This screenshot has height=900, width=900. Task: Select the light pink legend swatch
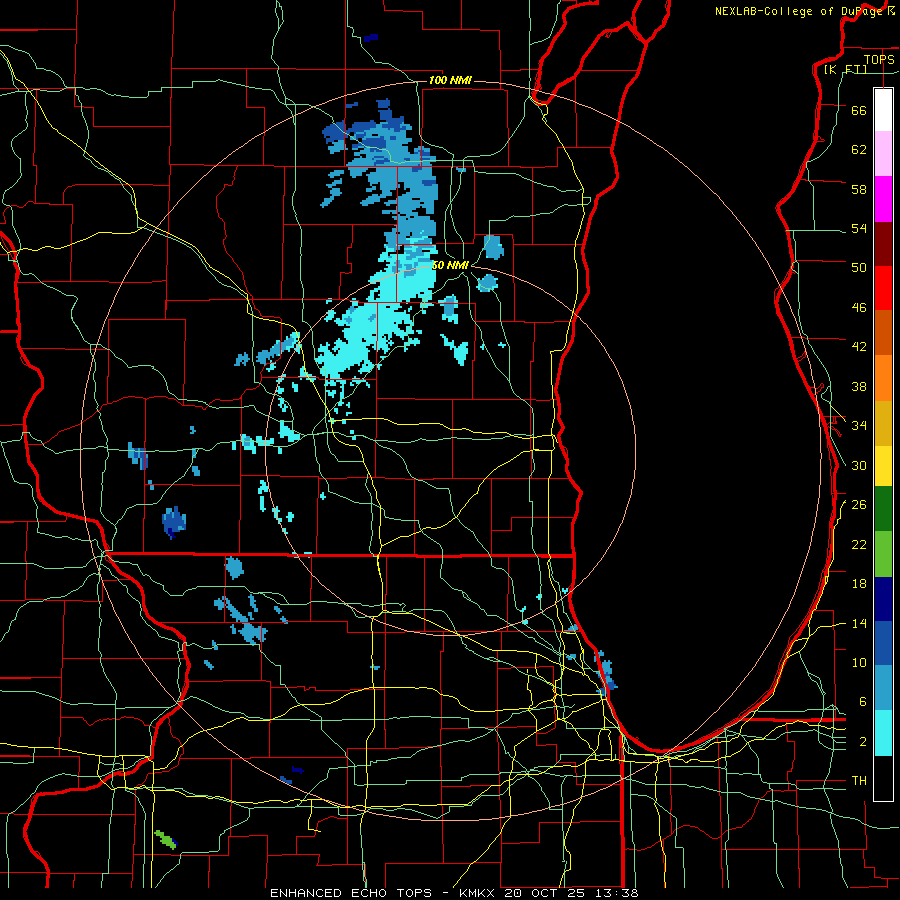[x=883, y=154]
